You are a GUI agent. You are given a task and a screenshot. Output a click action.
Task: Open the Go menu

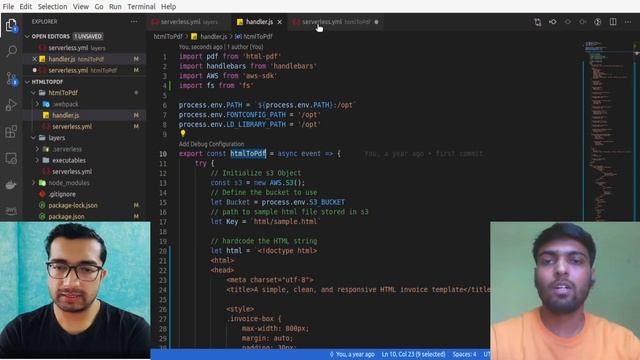(x=99, y=7)
